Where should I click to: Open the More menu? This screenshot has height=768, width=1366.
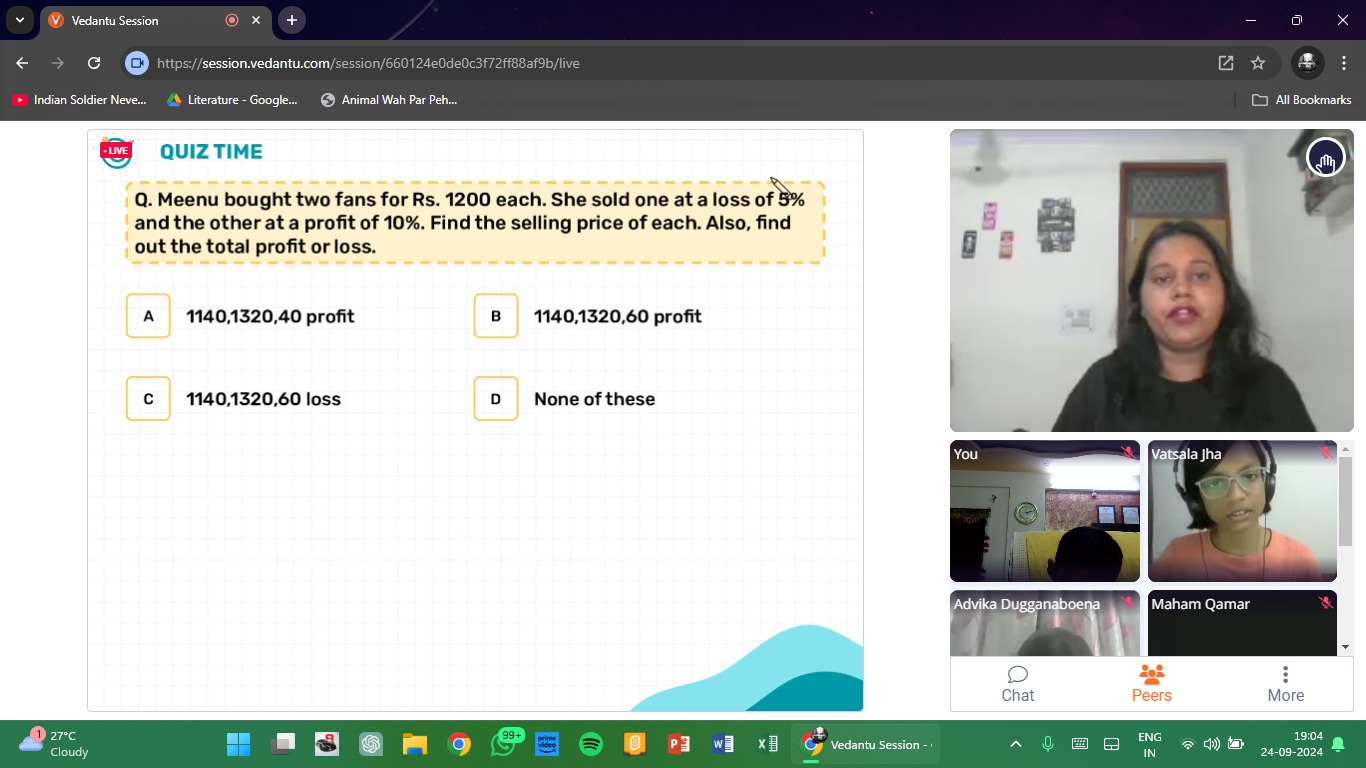click(x=1286, y=684)
